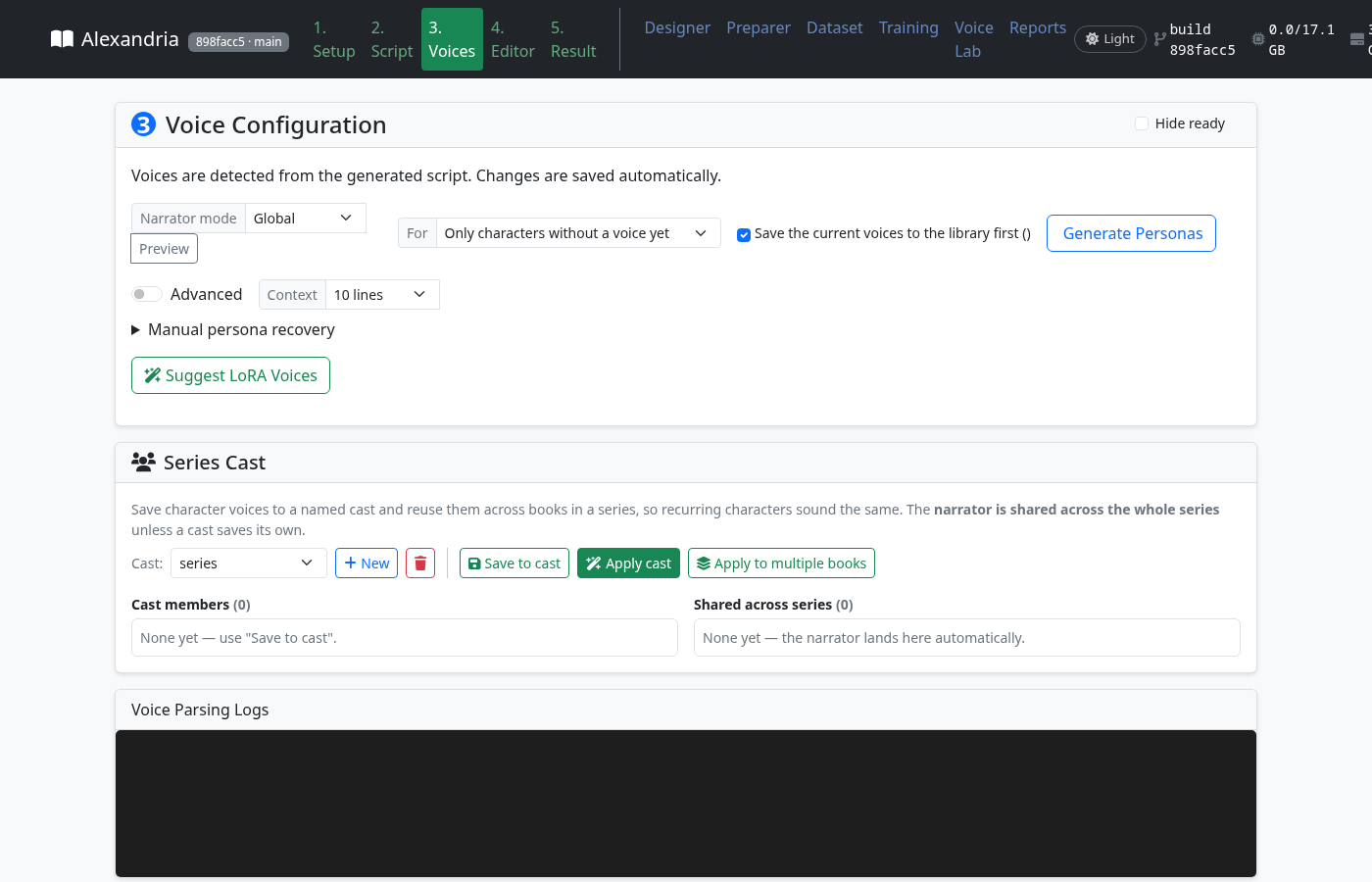Create a new cast with the New button

tap(367, 563)
